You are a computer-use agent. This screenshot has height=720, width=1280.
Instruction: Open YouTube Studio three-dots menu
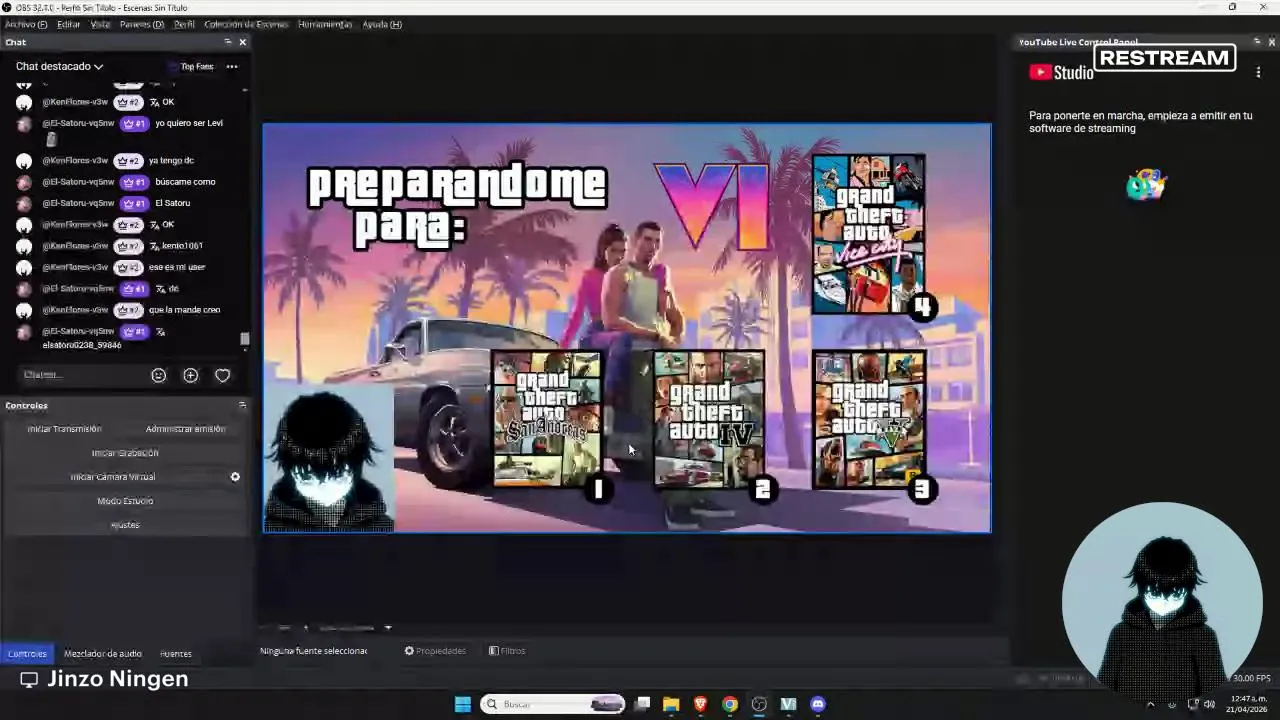coord(1258,72)
